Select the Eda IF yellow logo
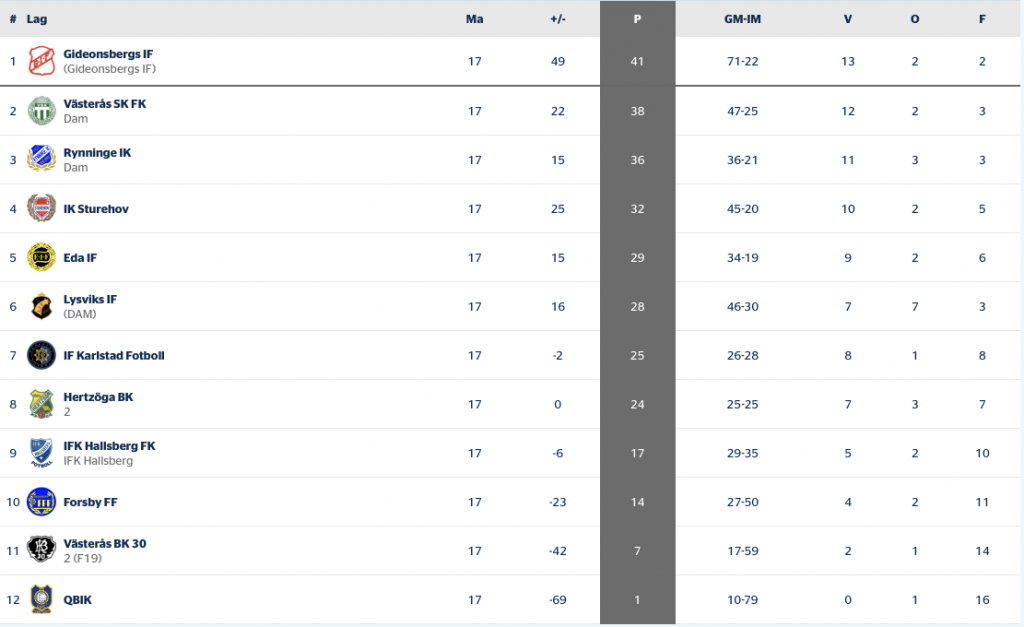Viewport: 1024px width, 627px height. pyautogui.click(x=41, y=257)
